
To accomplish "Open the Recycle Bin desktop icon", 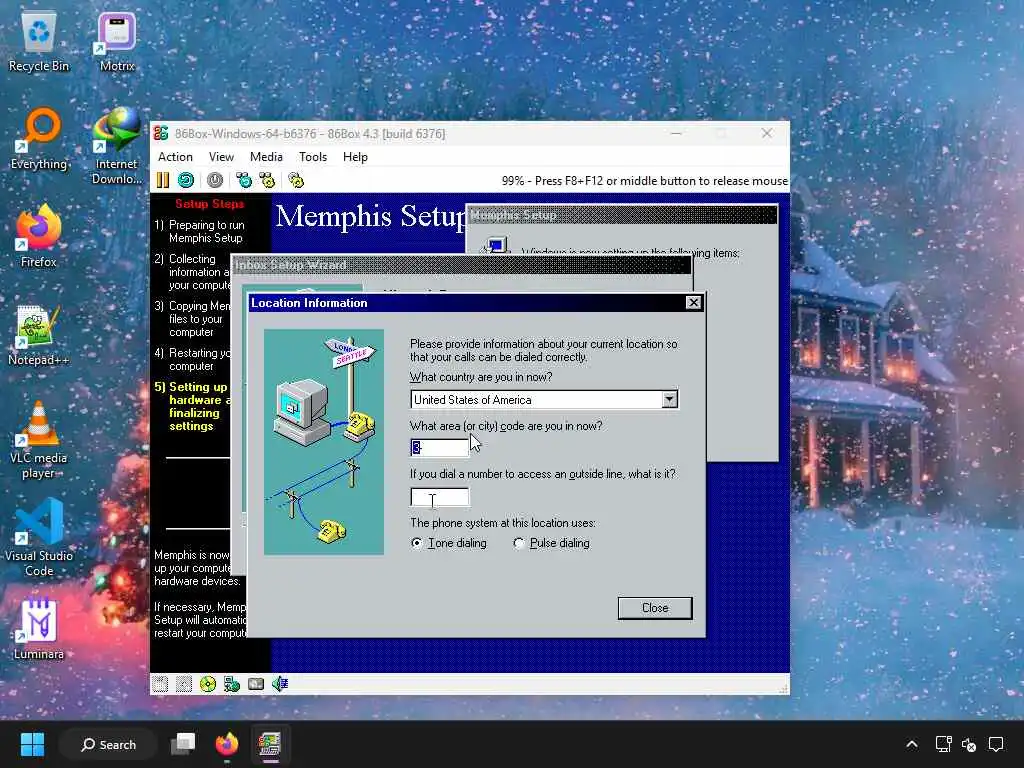I will [39, 42].
